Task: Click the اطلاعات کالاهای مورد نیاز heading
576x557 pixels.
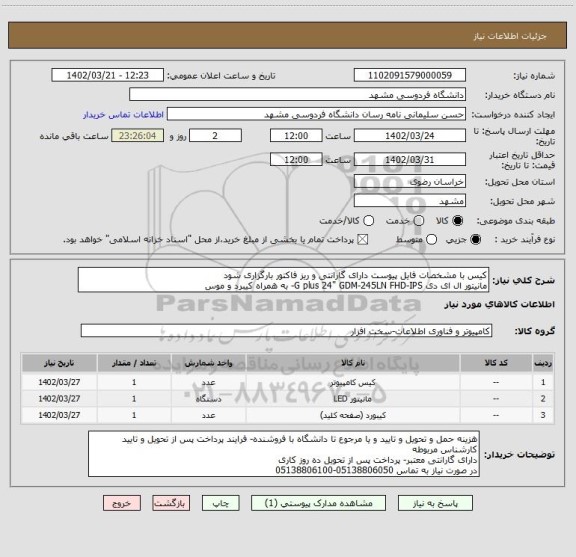Action: (x=500, y=305)
